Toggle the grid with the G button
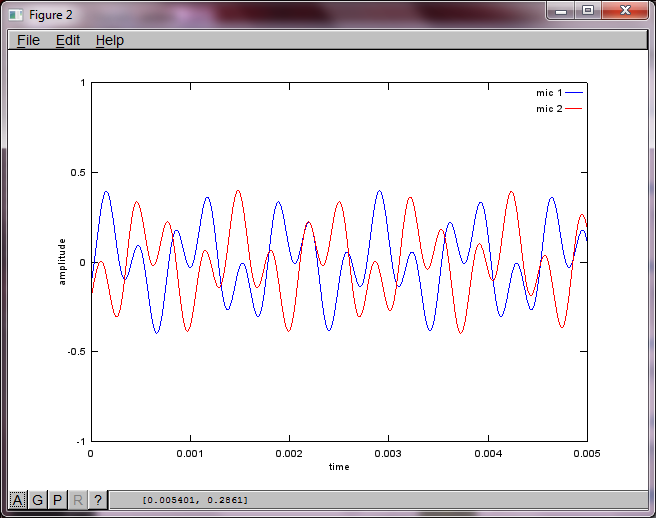The height and width of the screenshot is (518, 656). [38, 500]
